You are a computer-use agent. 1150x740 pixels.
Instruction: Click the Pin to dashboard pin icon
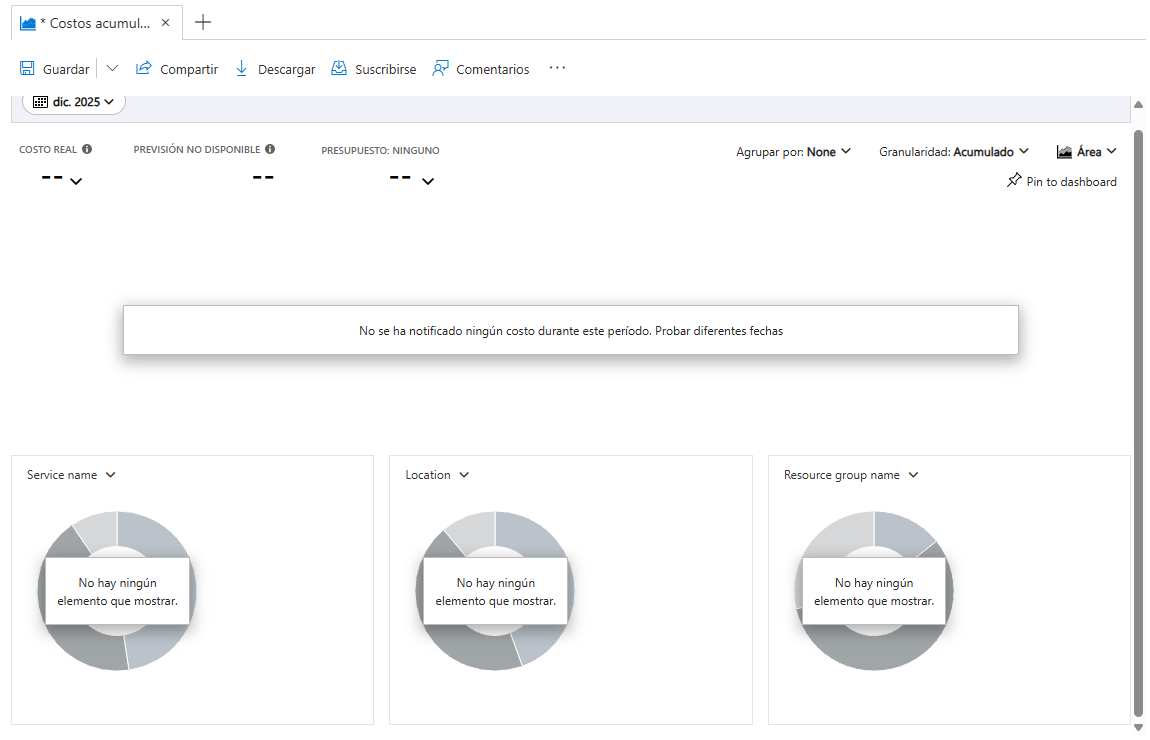pos(1014,180)
